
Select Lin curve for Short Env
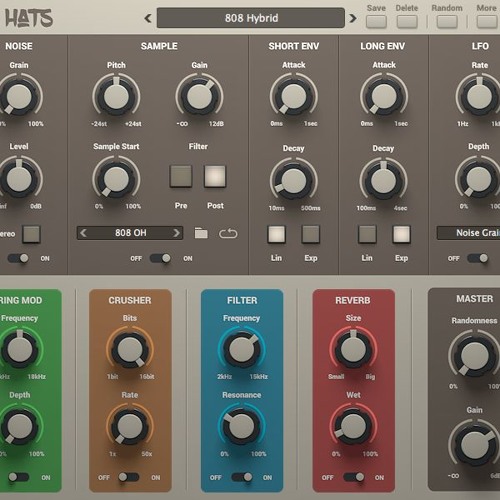click(x=276, y=234)
